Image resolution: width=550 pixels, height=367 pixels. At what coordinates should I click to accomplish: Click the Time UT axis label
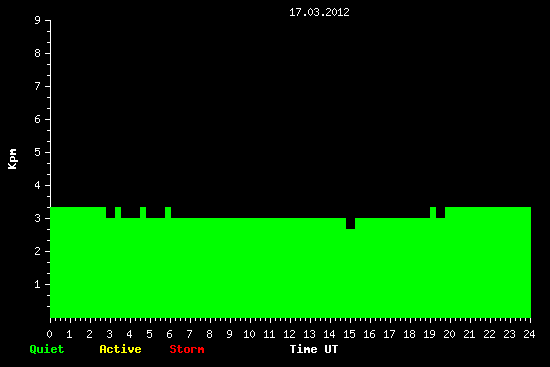pos(314,349)
